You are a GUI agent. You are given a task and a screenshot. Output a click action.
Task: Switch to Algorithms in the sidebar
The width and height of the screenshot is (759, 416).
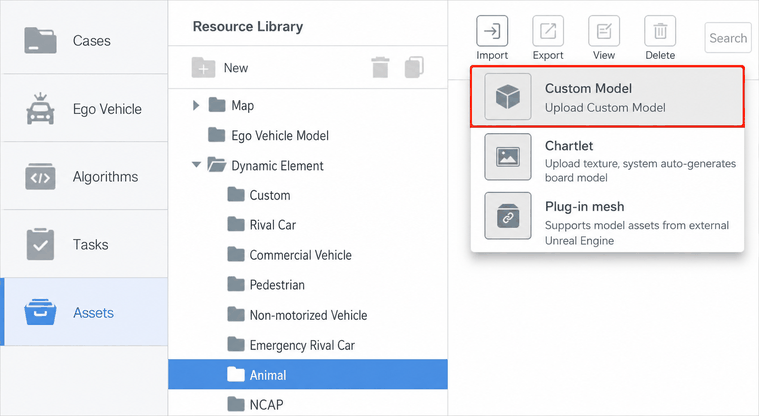[84, 176]
